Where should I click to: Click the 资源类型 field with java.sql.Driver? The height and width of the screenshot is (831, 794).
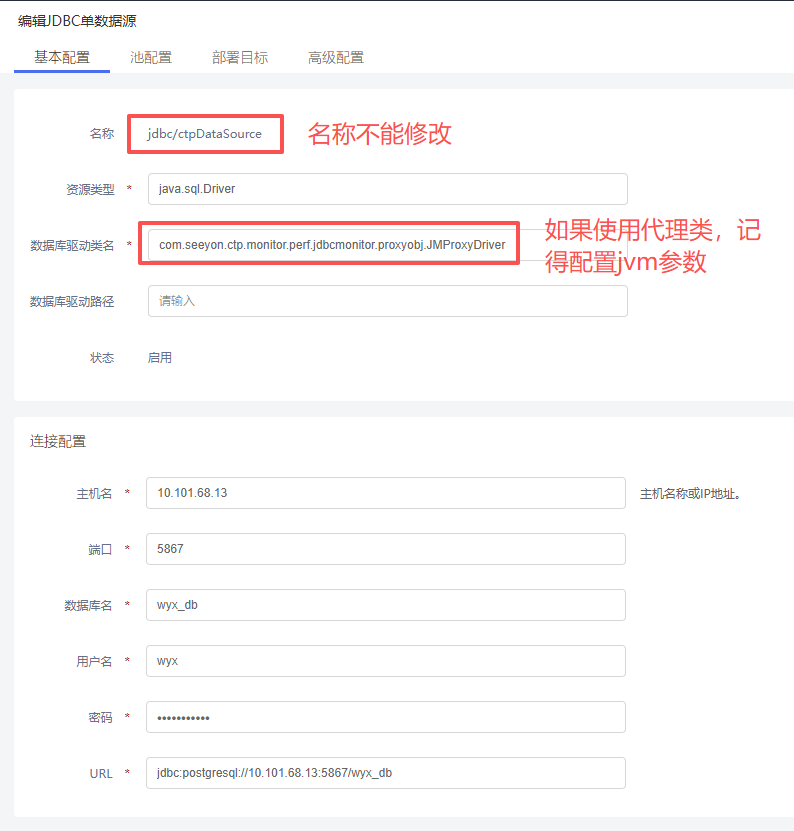pyautogui.click(x=387, y=189)
